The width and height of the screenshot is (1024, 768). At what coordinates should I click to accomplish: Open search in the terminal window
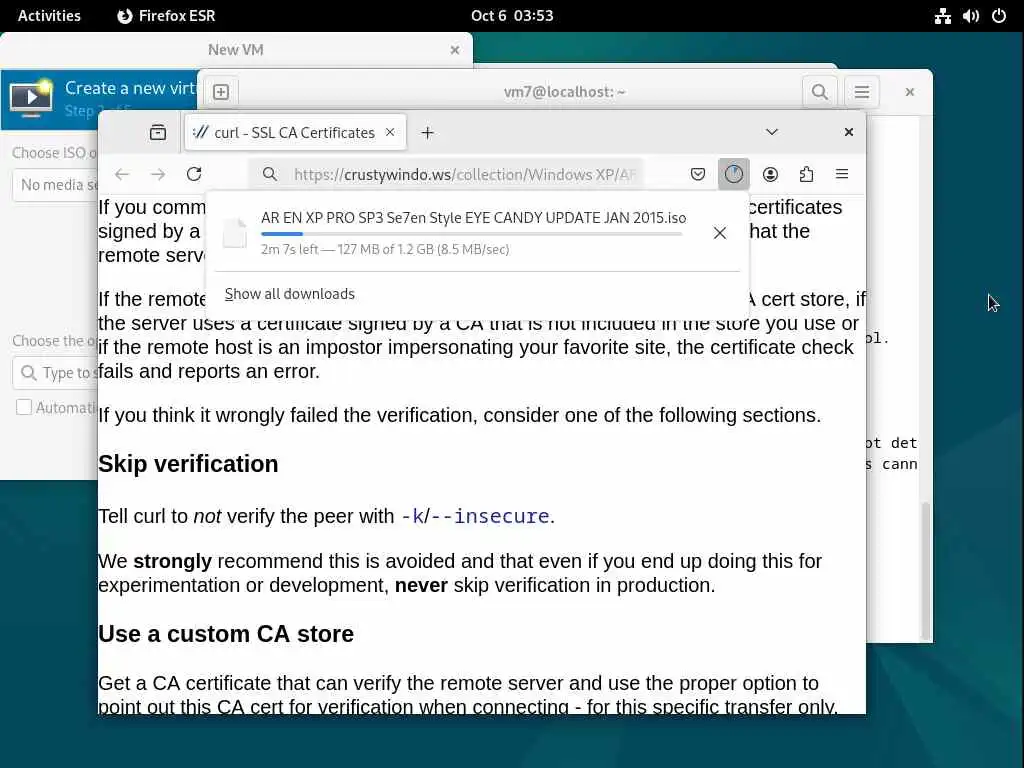click(819, 92)
